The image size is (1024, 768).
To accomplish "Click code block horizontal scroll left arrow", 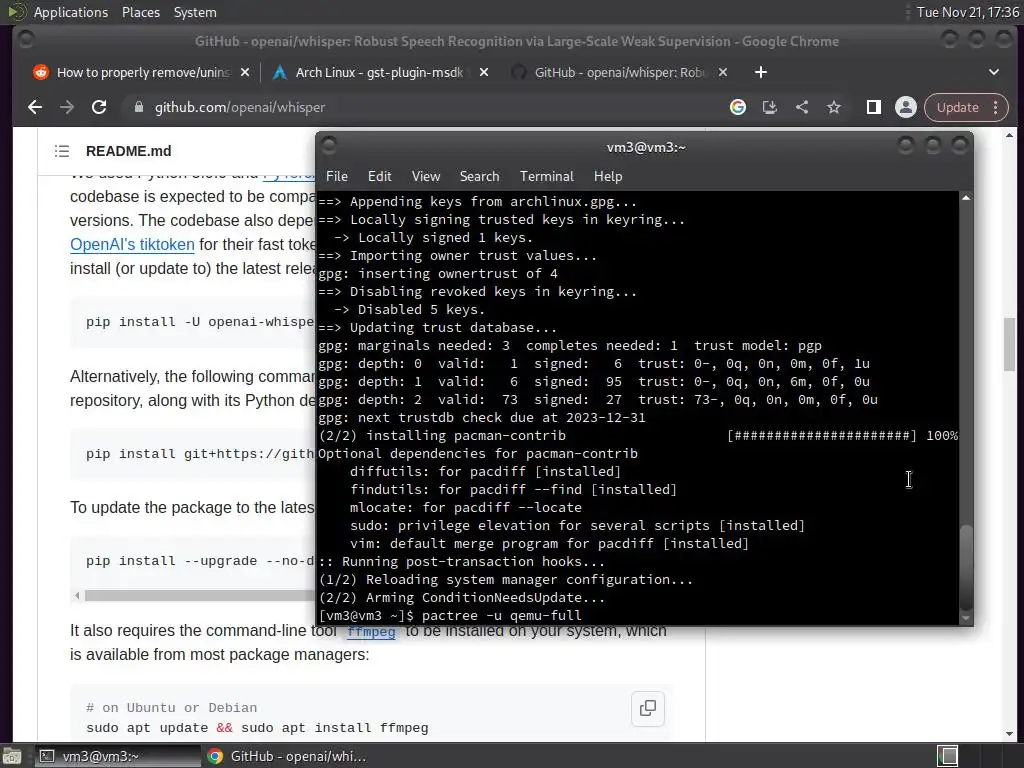I will (x=78, y=595).
